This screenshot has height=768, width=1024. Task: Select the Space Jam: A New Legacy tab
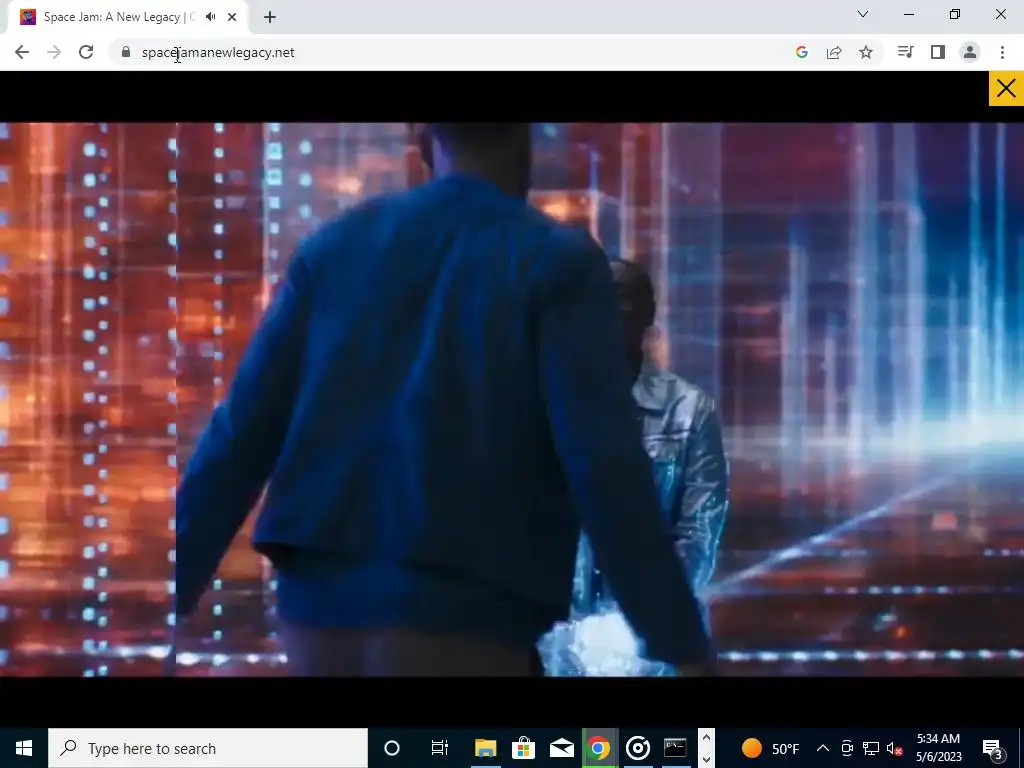point(127,17)
